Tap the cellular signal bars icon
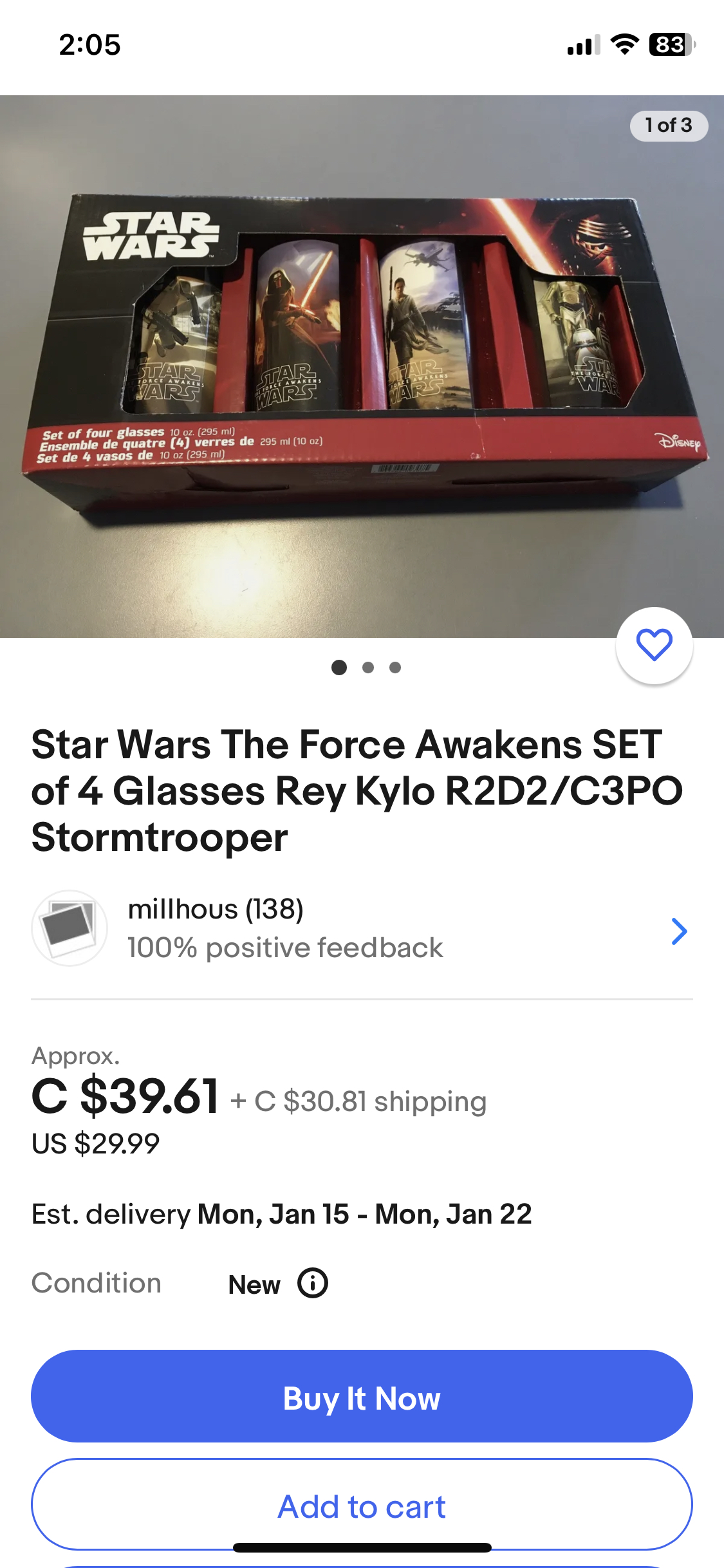 584,45
